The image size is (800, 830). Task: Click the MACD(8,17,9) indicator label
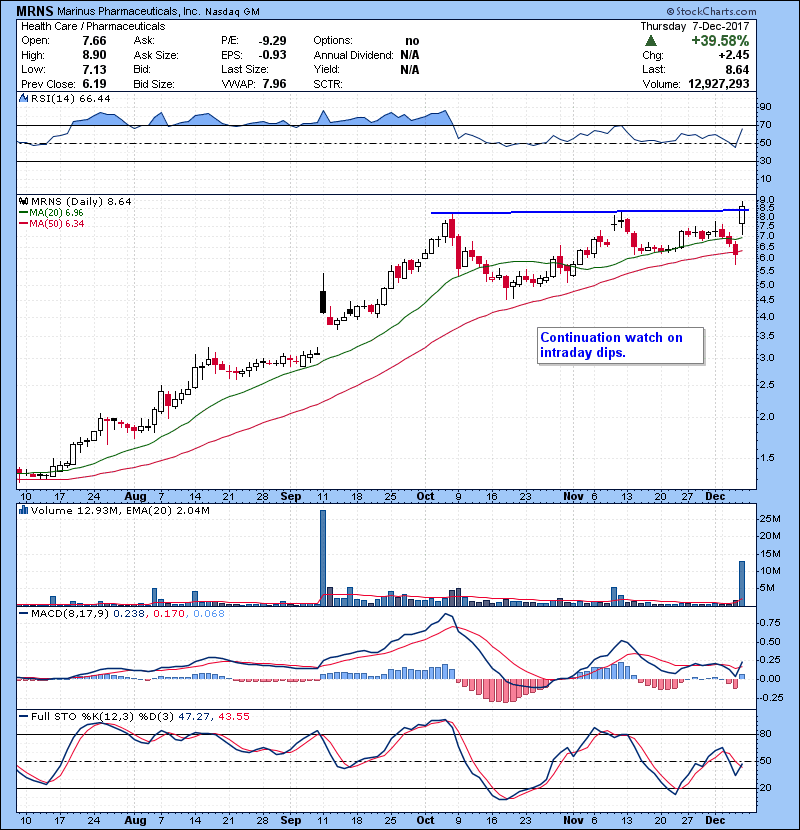[x=70, y=614]
